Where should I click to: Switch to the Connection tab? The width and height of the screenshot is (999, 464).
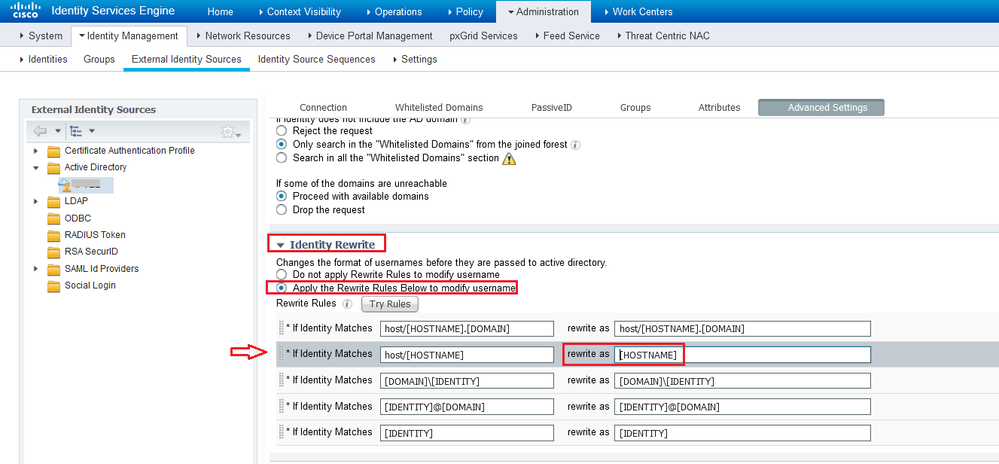click(323, 108)
